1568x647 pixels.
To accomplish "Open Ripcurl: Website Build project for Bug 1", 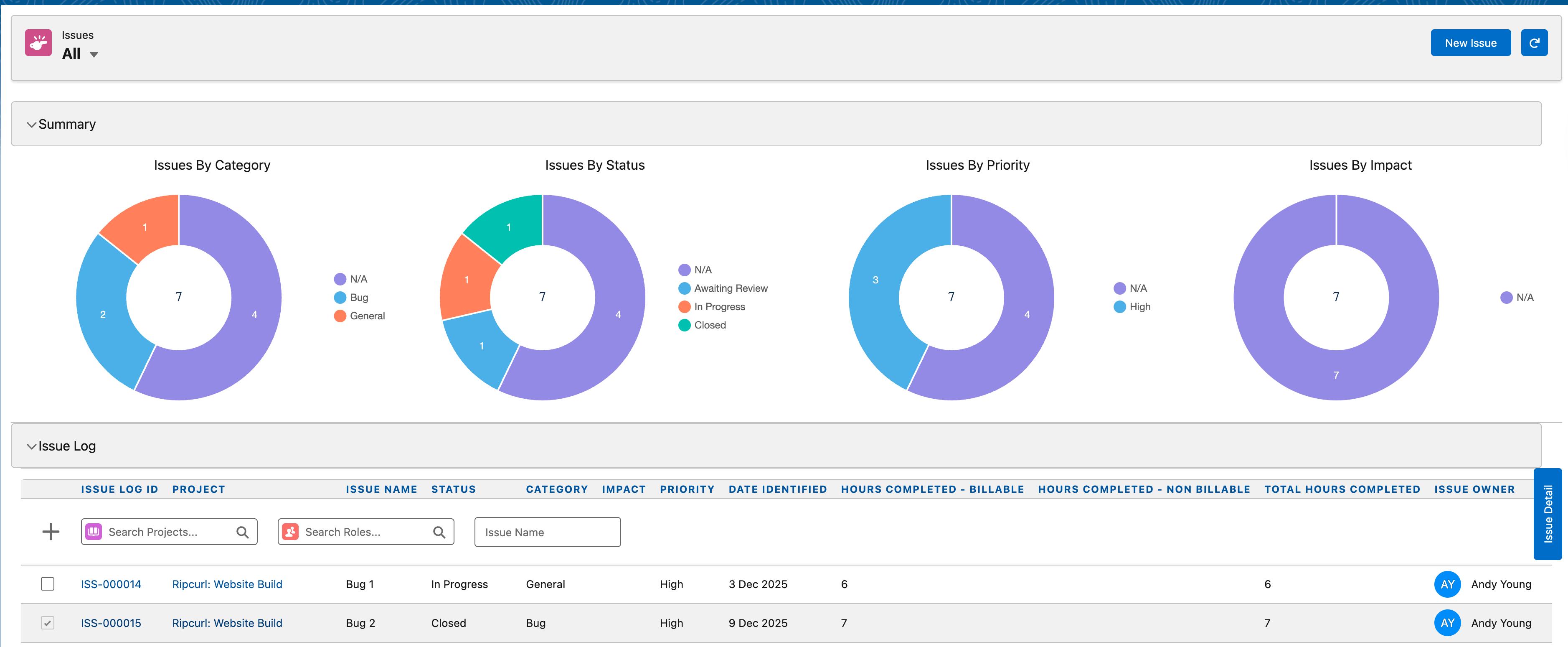I will 227,584.
